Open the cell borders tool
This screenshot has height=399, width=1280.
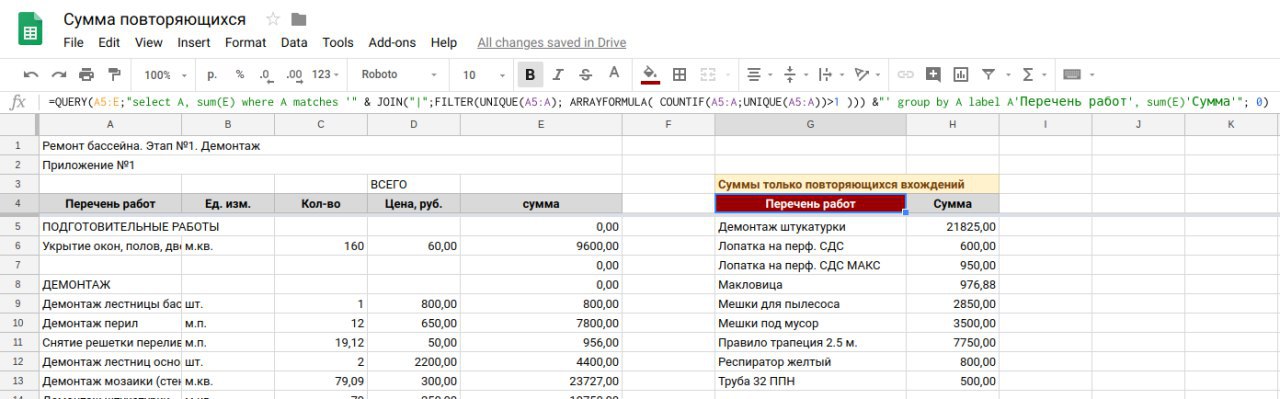click(679, 74)
